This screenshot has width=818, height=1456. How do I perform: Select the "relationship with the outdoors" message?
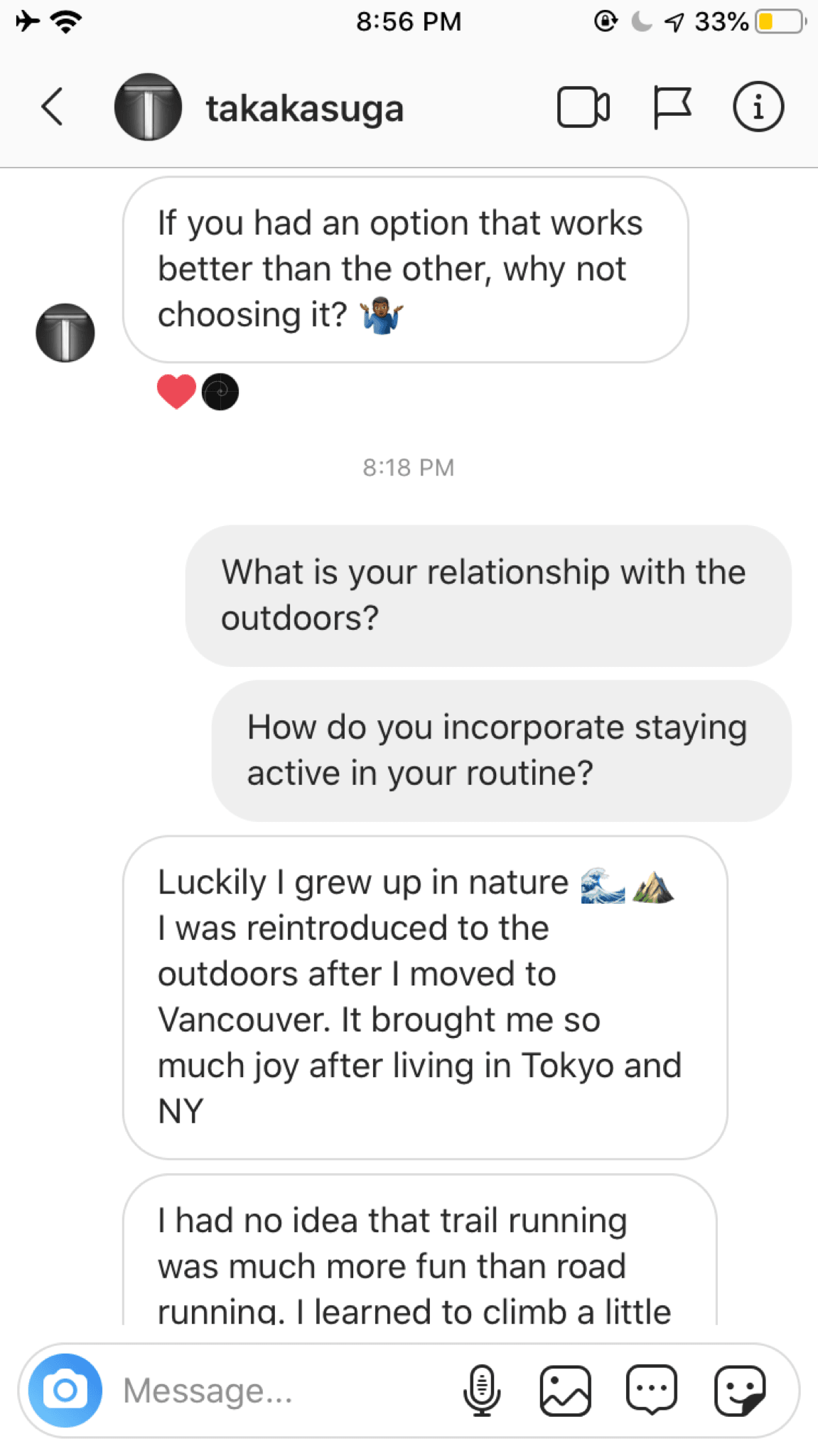click(x=488, y=596)
